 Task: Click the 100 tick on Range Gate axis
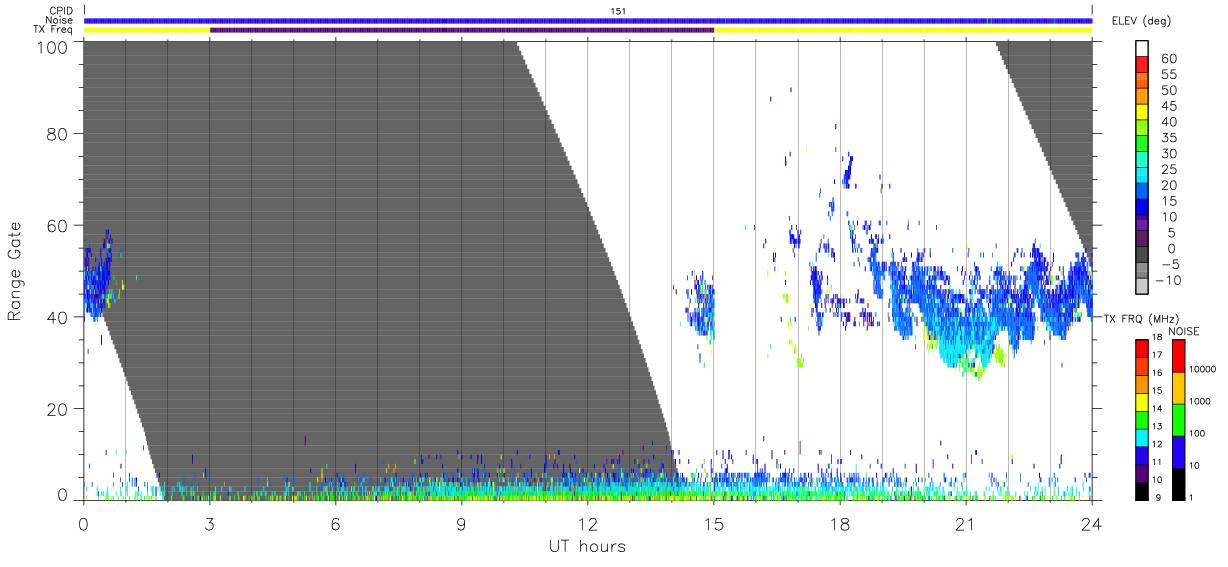52,46
